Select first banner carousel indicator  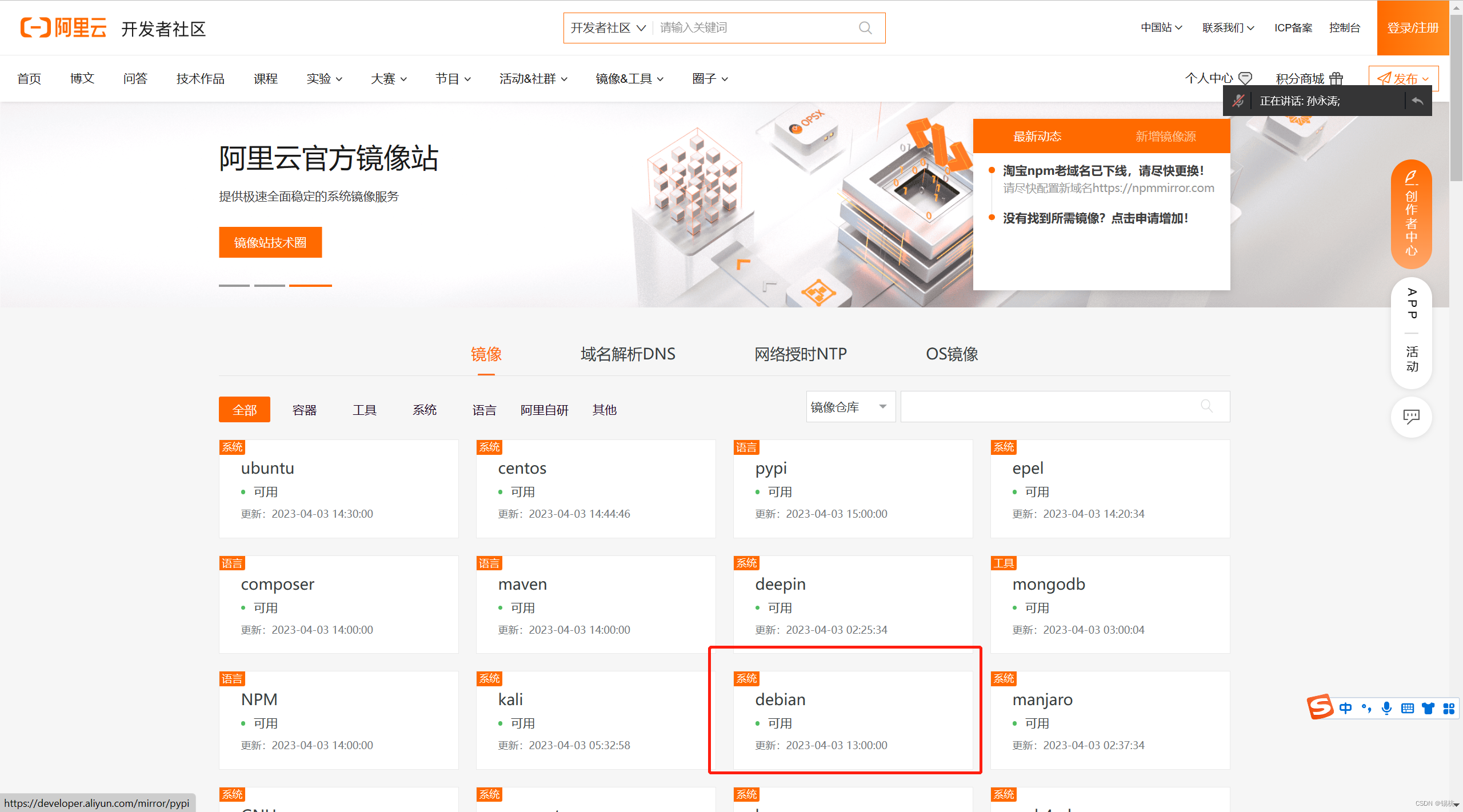coord(234,285)
